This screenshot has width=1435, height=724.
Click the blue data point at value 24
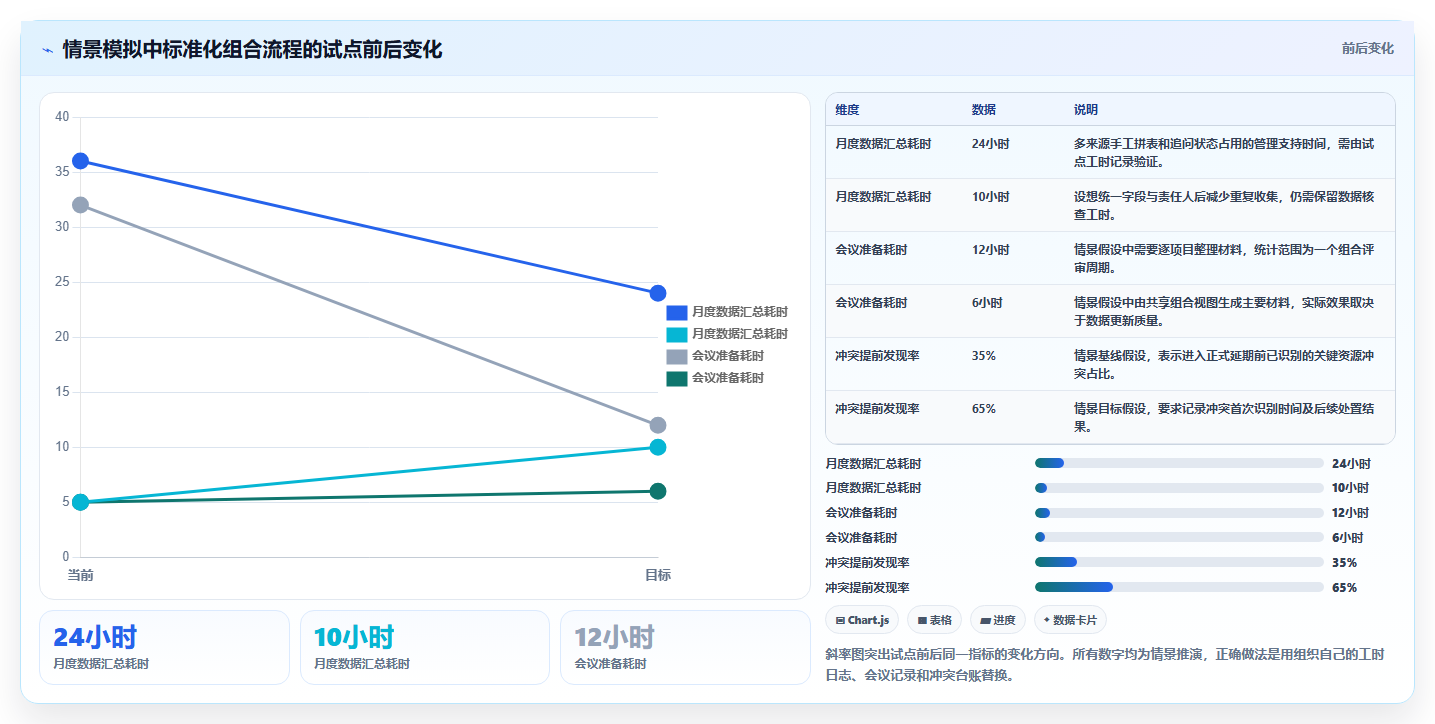[x=658, y=293]
